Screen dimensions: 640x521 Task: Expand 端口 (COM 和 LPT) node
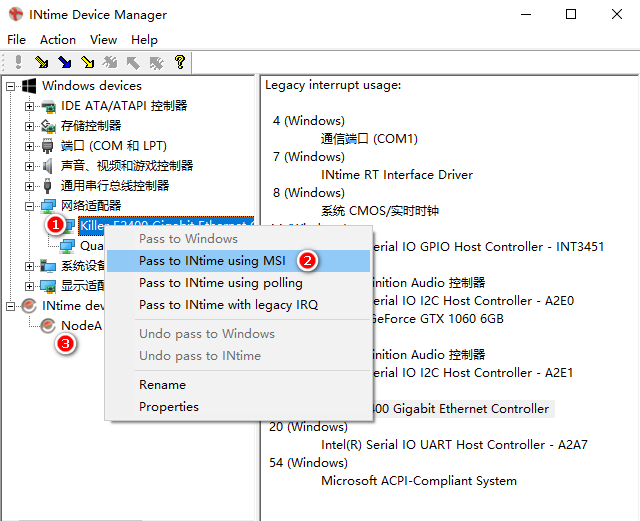pyautogui.click(x=29, y=146)
